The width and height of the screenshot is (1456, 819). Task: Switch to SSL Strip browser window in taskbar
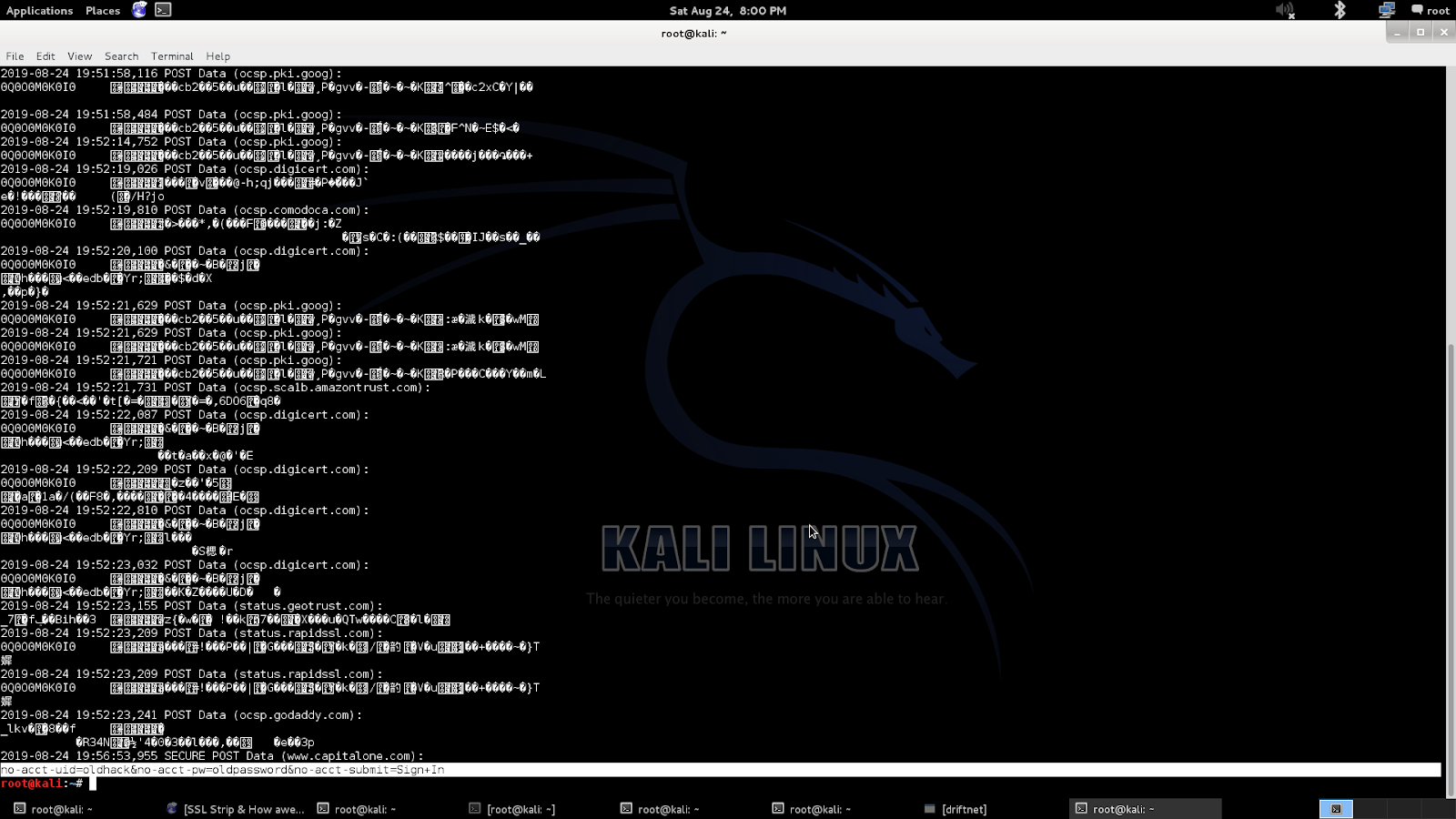click(235, 808)
